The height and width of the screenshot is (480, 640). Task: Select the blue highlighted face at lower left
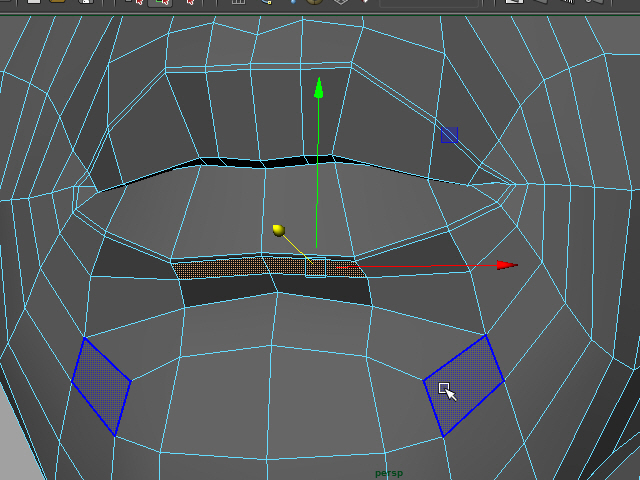[x=101, y=386]
